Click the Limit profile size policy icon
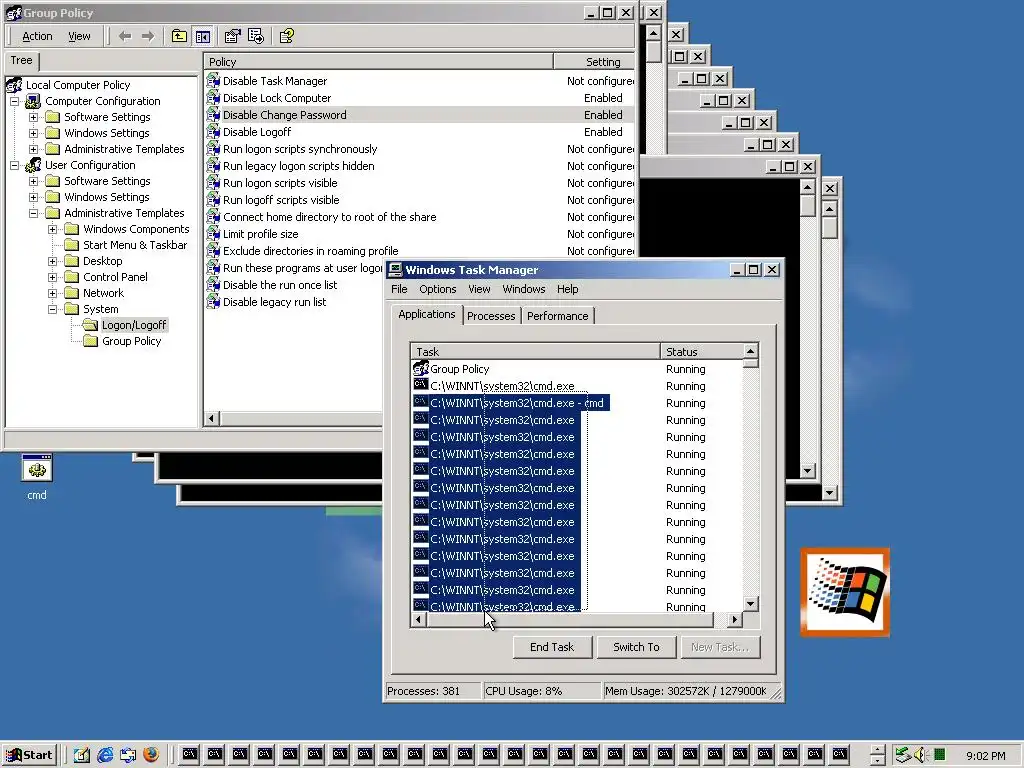This screenshot has width=1024, height=768. (x=213, y=234)
